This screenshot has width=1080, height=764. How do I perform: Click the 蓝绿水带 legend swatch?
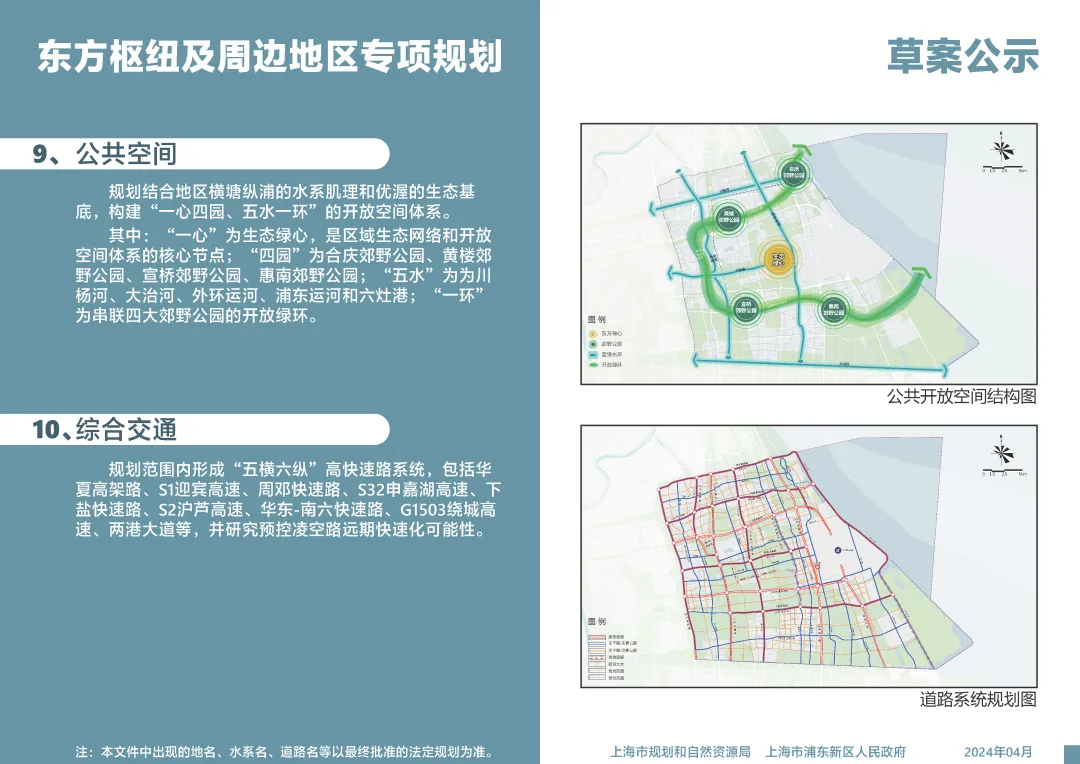coord(593,355)
